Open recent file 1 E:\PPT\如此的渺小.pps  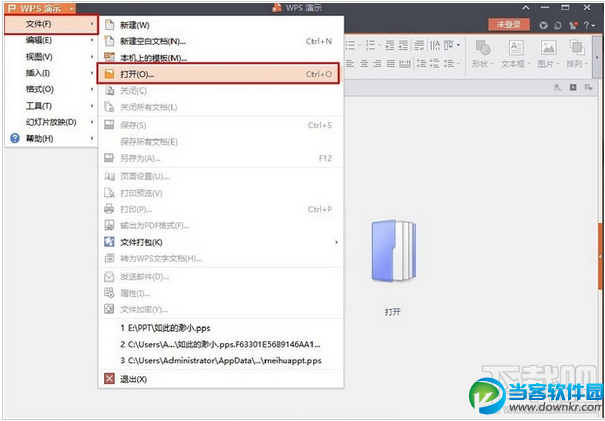point(221,328)
